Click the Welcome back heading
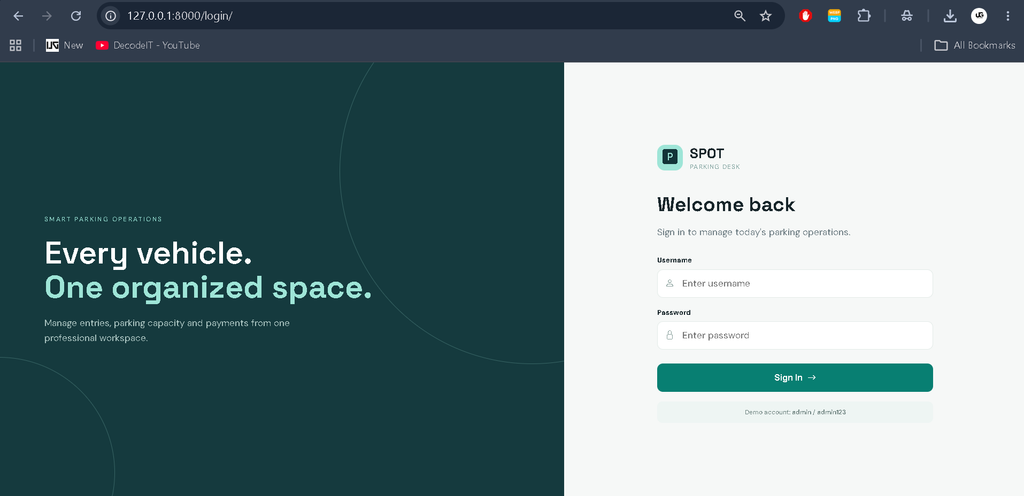This screenshot has width=1024, height=496. click(726, 204)
